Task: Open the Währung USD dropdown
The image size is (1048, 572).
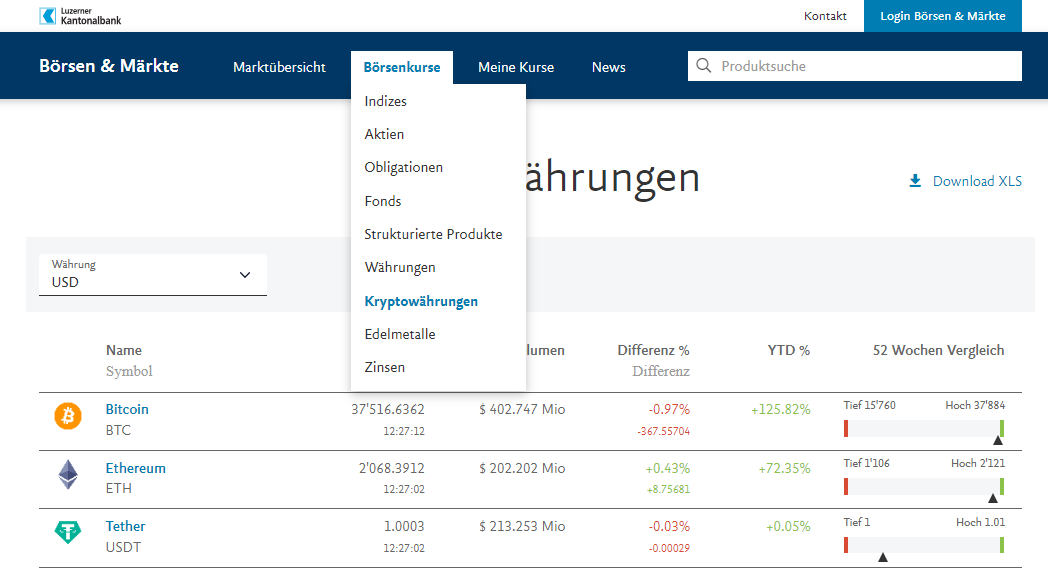Action: [x=152, y=275]
